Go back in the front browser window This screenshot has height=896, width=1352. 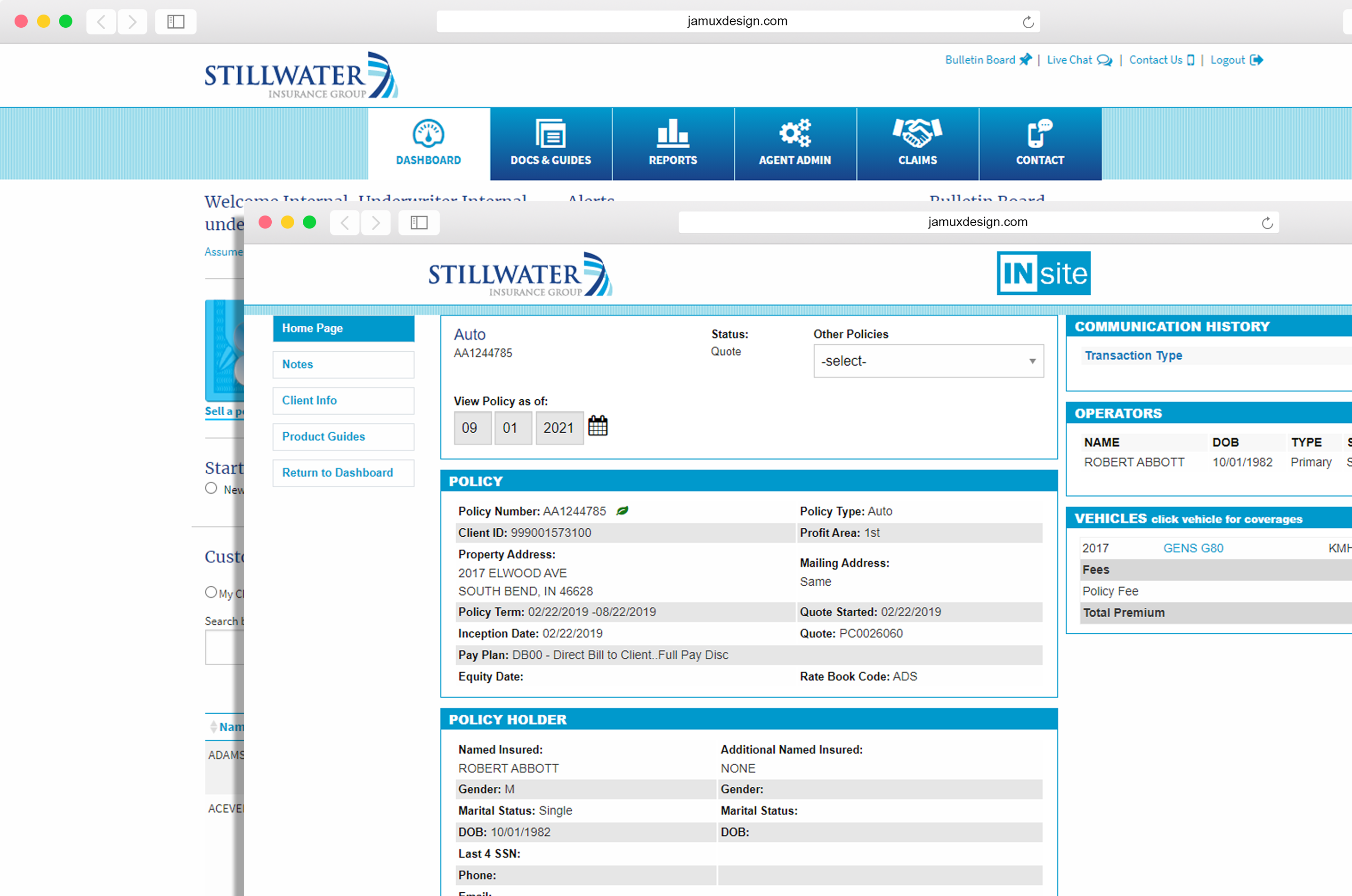click(345, 223)
